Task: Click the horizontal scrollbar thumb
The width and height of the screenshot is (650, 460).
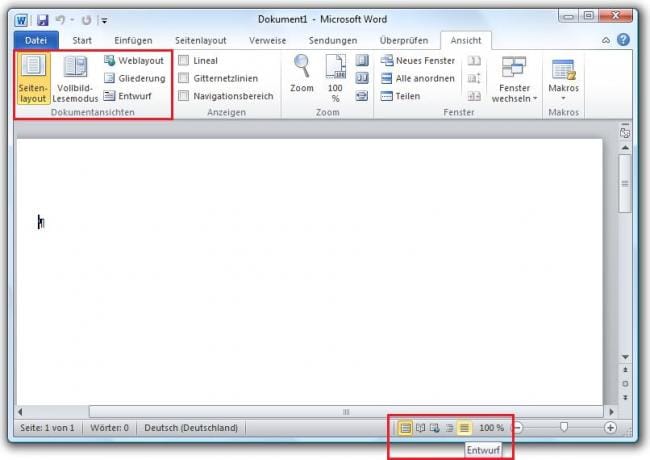Action: click(x=346, y=412)
